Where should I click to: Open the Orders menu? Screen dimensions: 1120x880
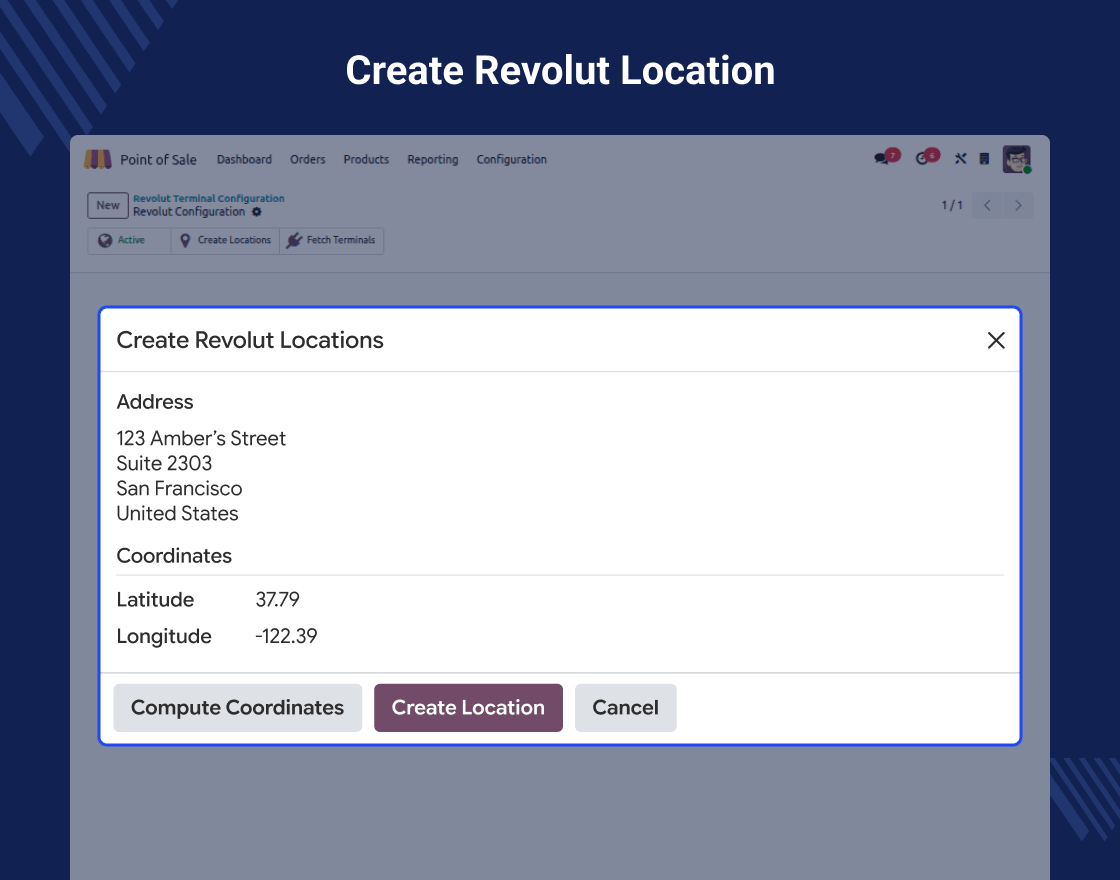click(308, 159)
